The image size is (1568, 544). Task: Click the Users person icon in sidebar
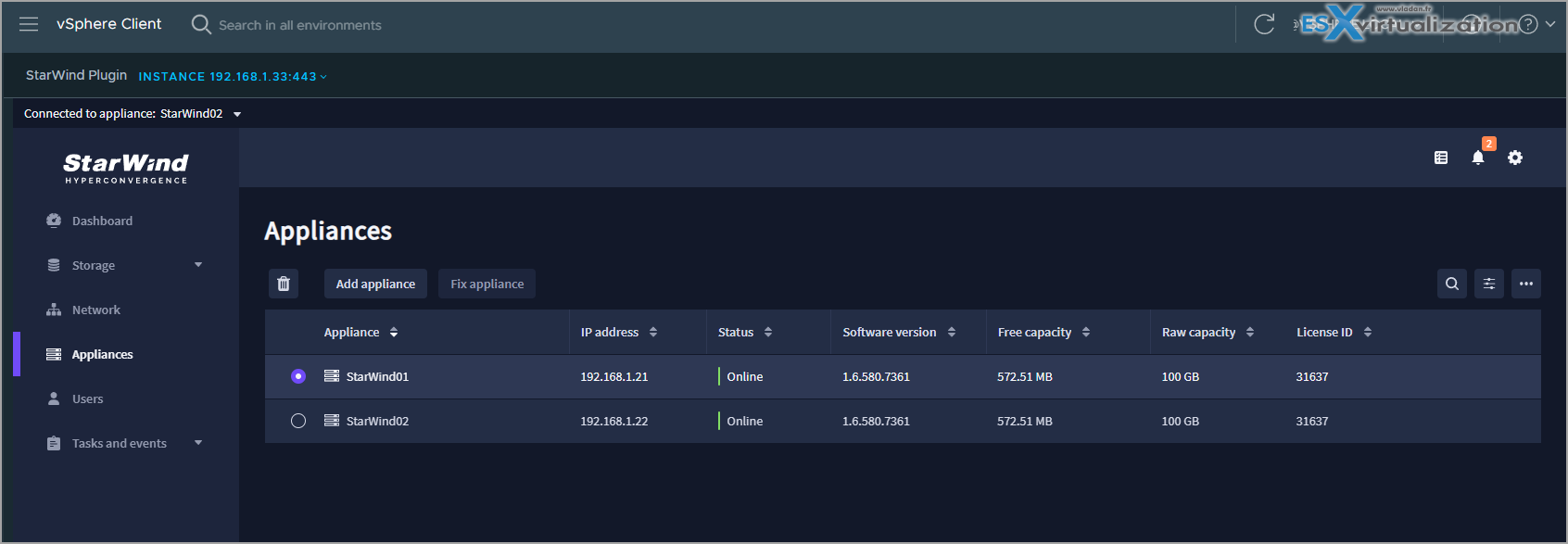point(54,399)
